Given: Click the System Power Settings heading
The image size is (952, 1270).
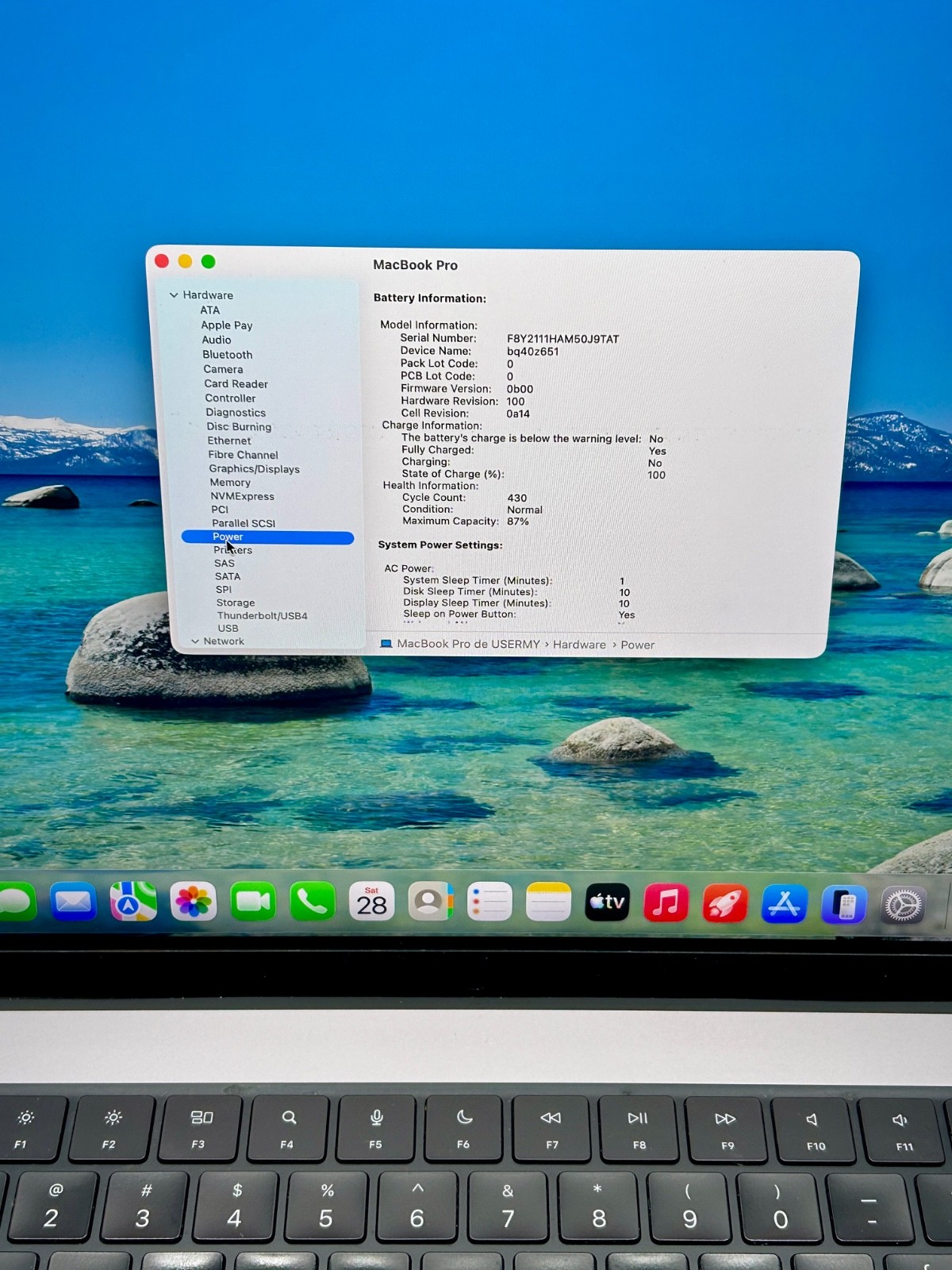Looking at the screenshot, I should [x=440, y=545].
